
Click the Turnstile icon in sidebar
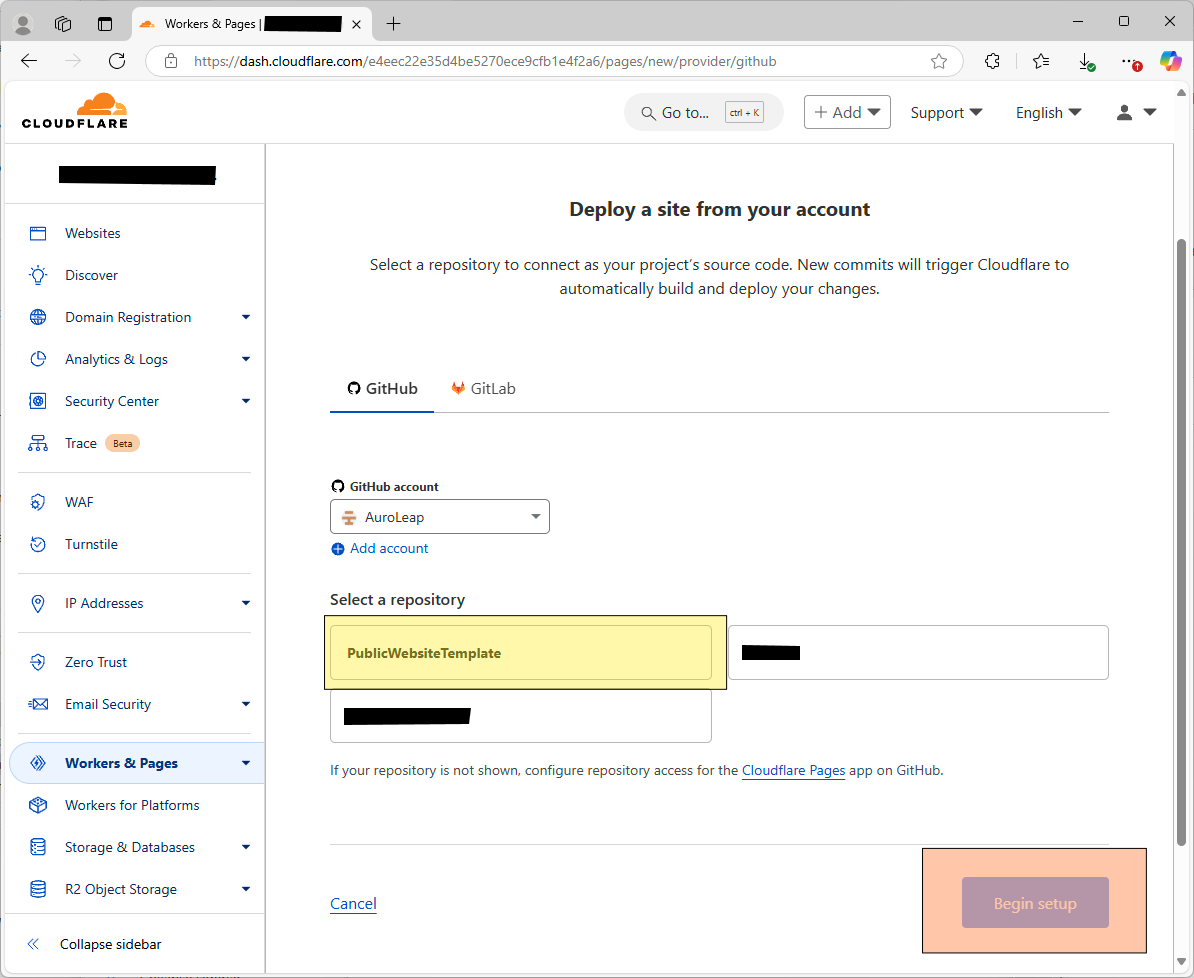38,544
